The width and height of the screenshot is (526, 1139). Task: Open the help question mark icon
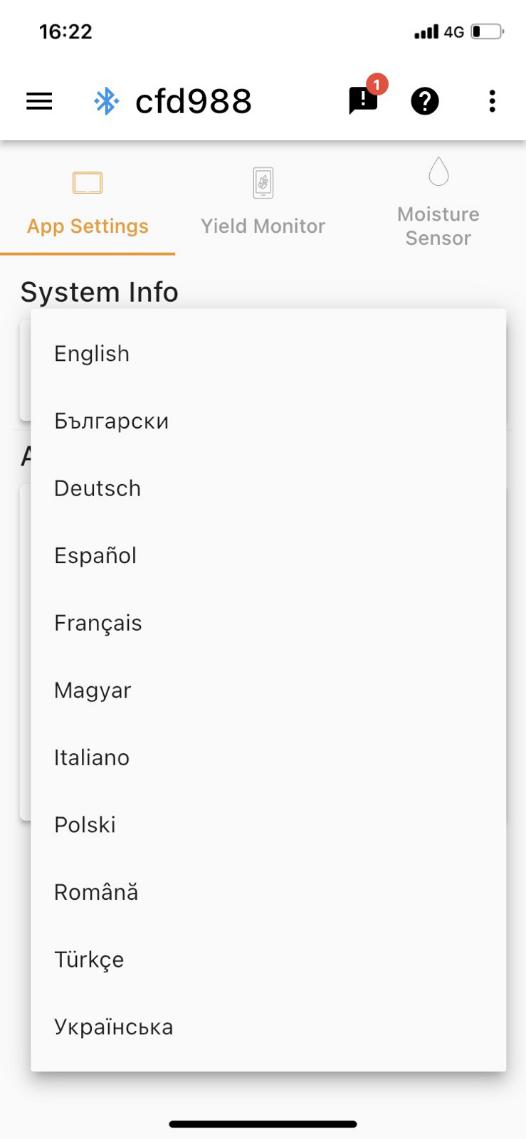(x=425, y=101)
